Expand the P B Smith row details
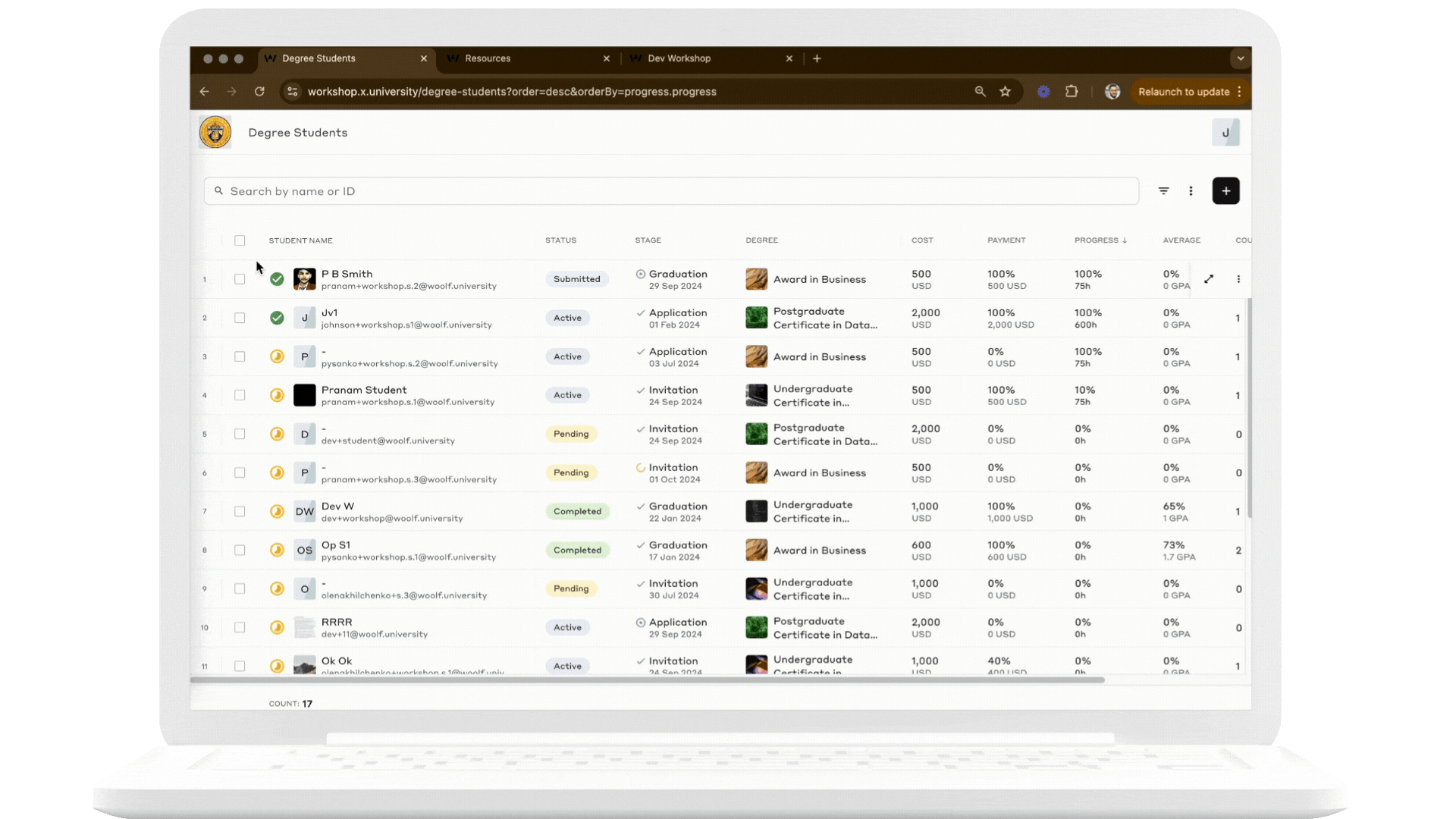Viewport: 1456px width, 819px height. pos(1209,279)
